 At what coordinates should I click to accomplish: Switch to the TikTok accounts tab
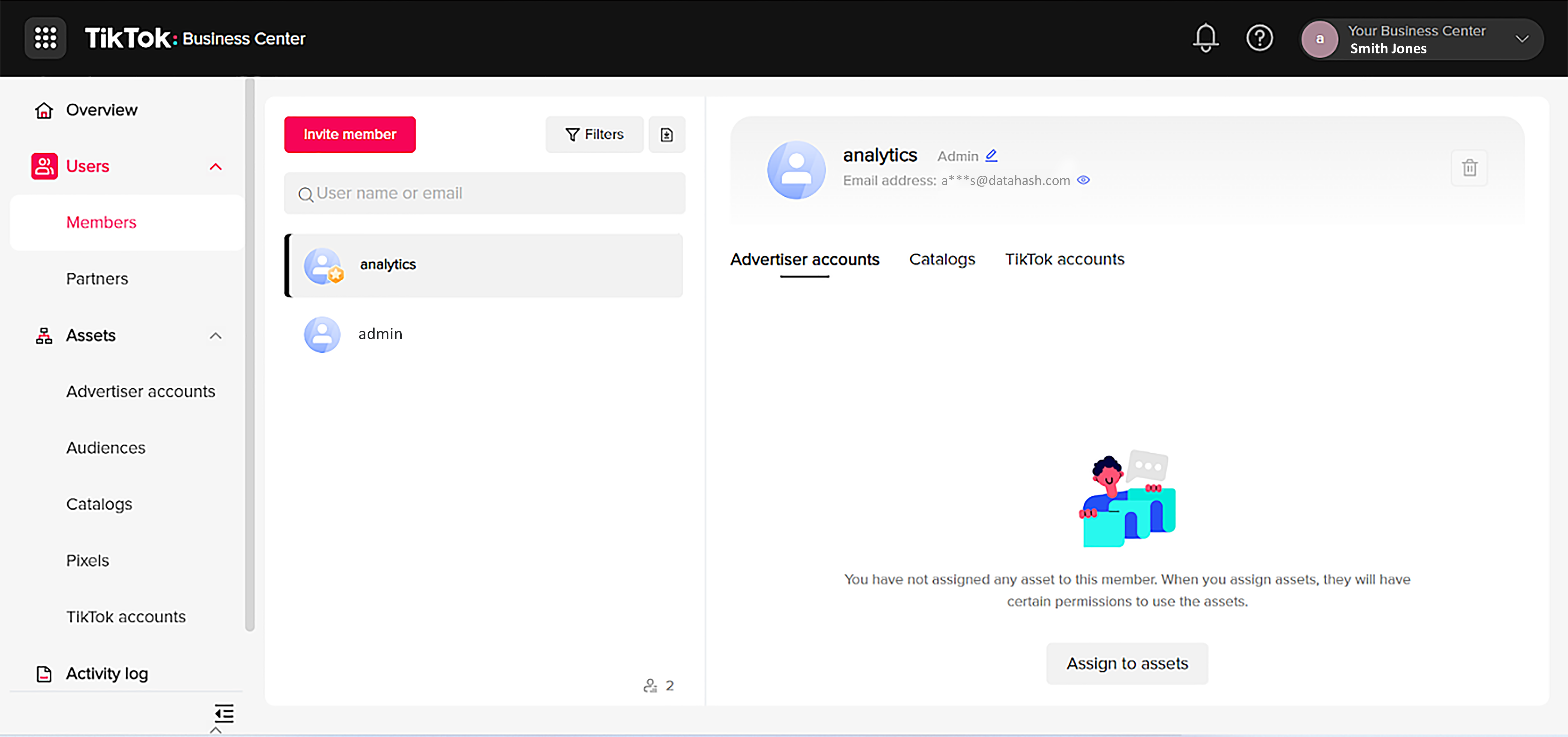[x=1065, y=259]
